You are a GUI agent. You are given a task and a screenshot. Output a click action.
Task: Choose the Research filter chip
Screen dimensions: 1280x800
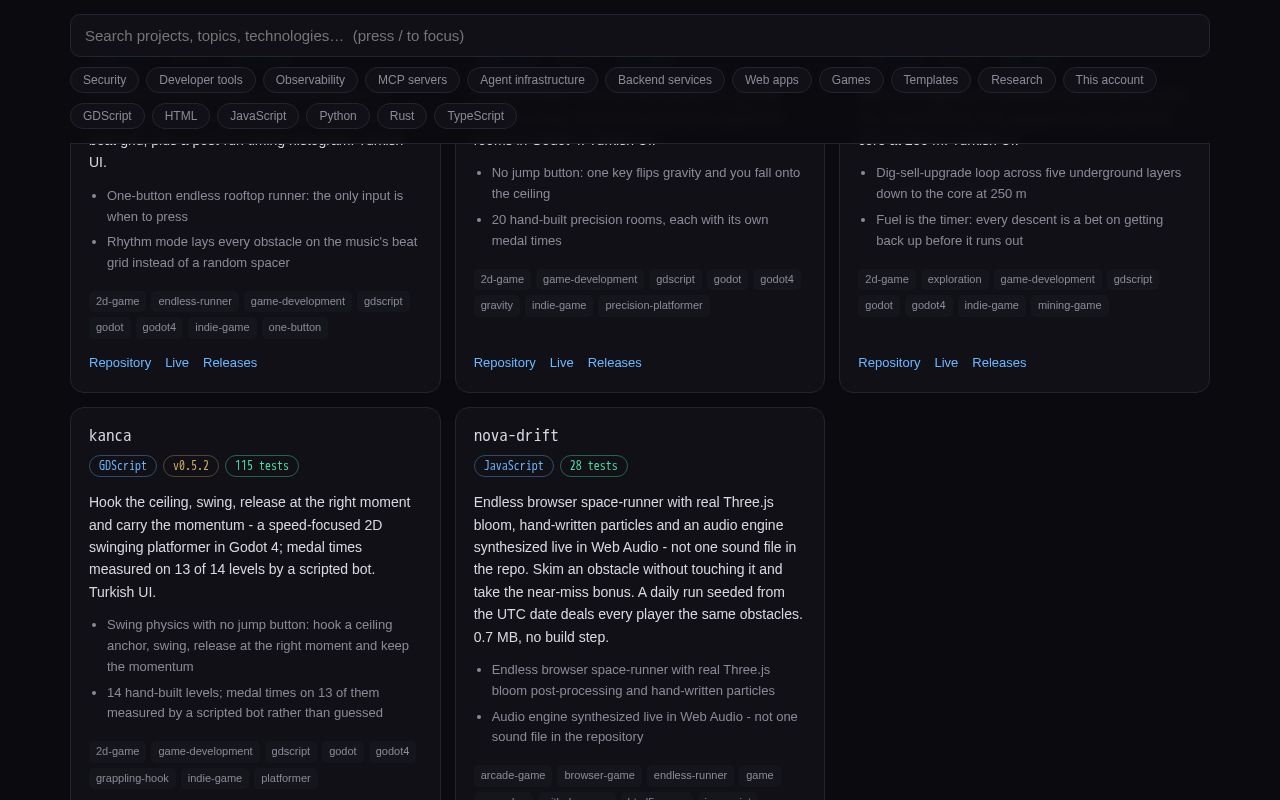1017,80
